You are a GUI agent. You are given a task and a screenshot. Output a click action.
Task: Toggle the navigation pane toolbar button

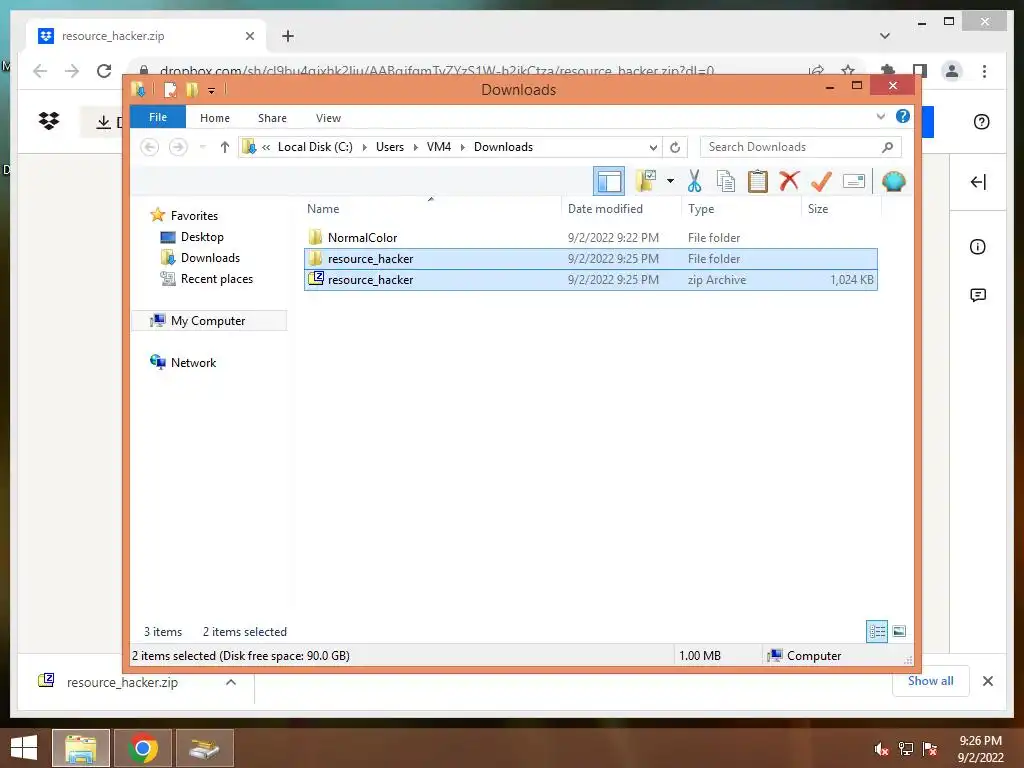tap(609, 182)
